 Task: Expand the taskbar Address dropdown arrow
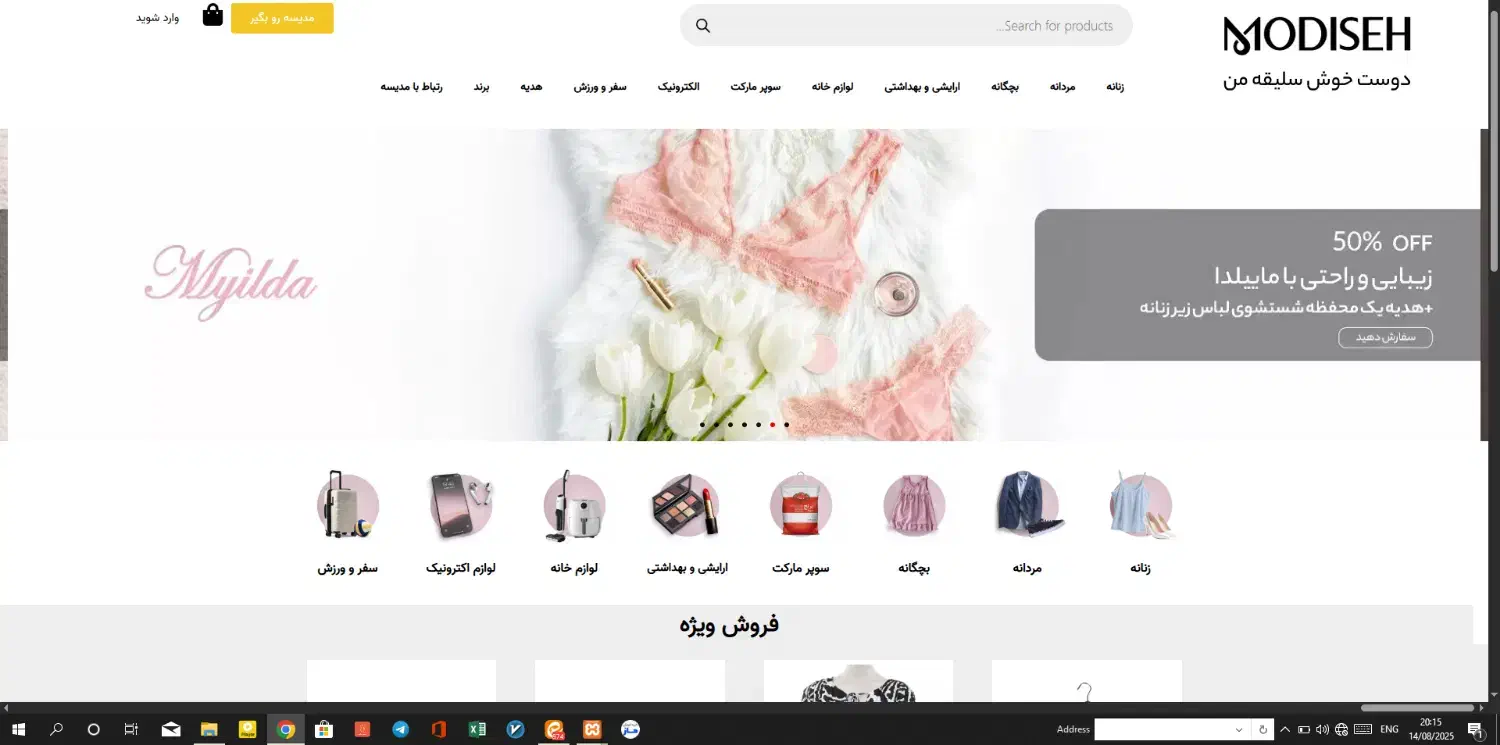(x=1239, y=730)
